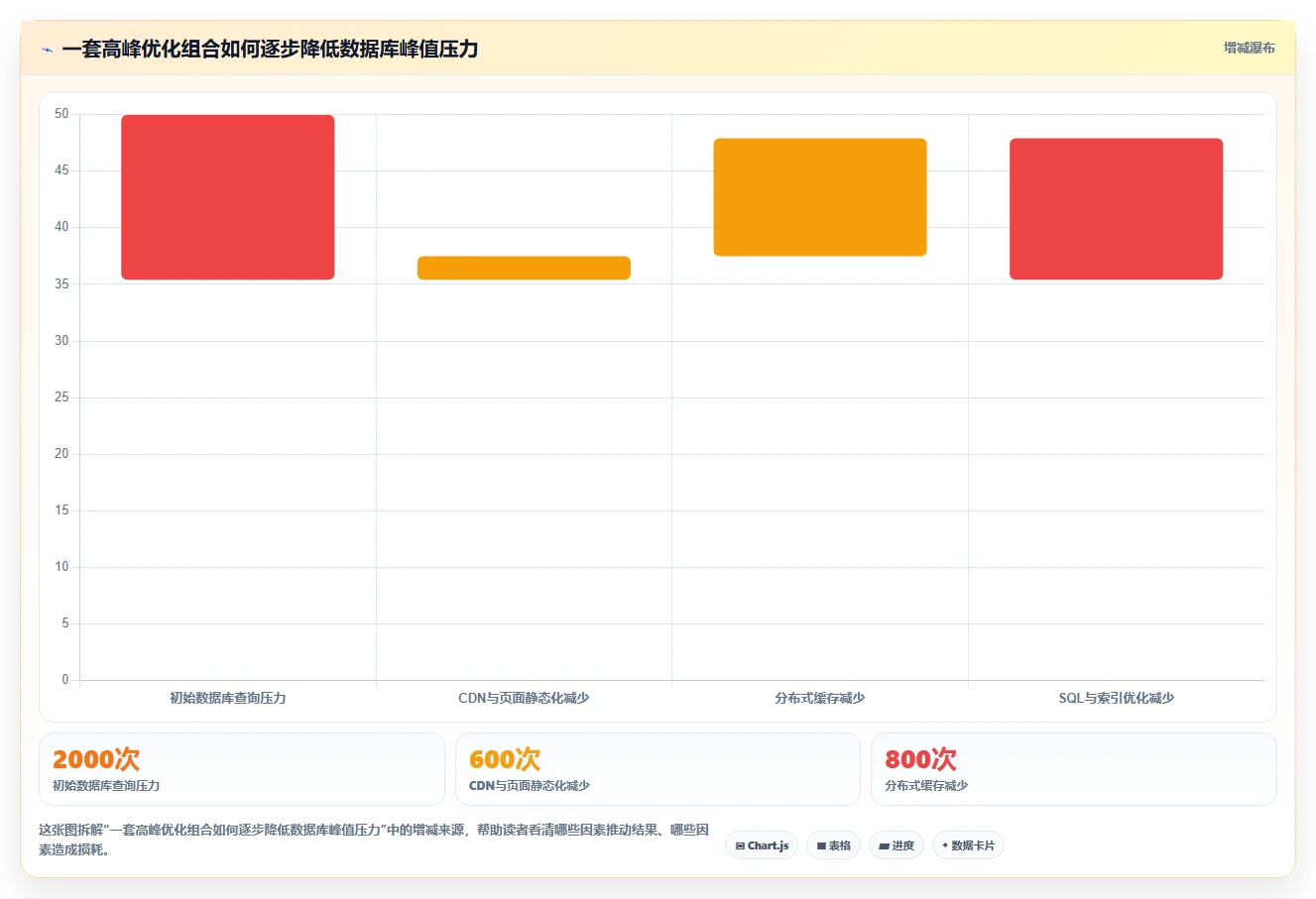Click the Chart.js tag chip

pyautogui.click(x=762, y=845)
